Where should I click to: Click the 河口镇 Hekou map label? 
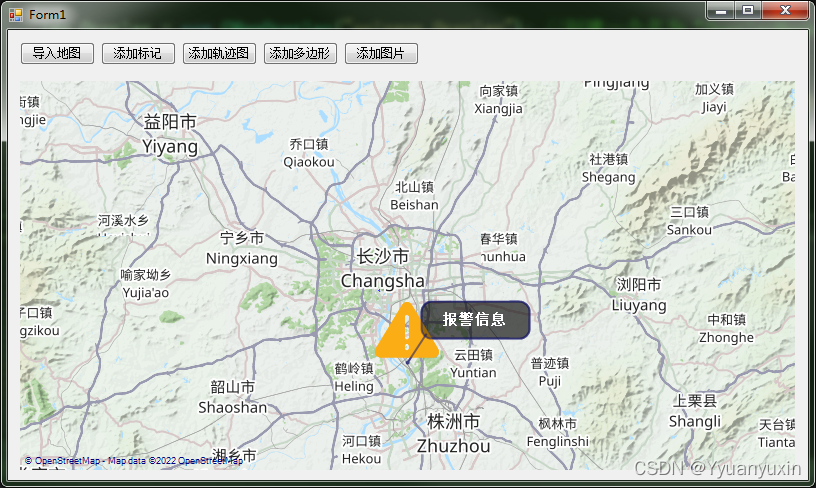click(x=361, y=450)
